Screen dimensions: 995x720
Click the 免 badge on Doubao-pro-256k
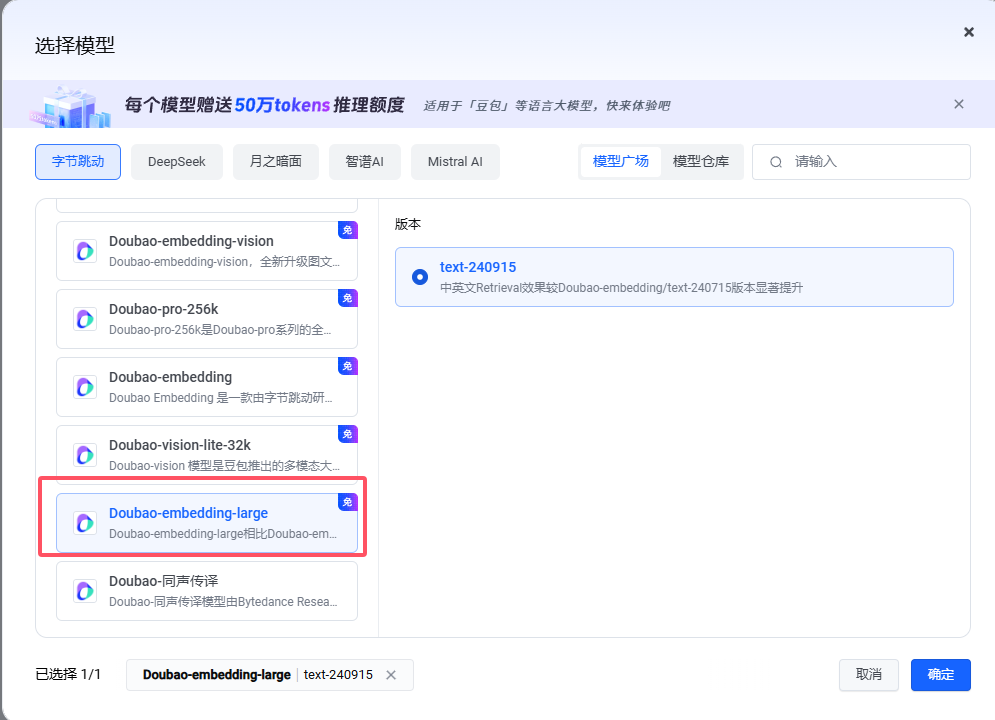348,298
